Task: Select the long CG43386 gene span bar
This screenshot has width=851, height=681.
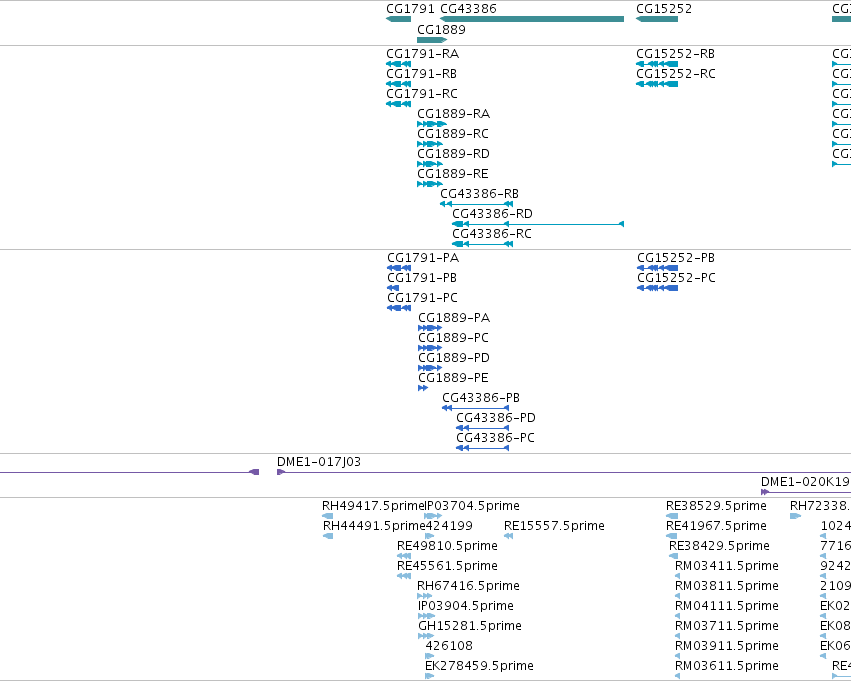Action: pyautogui.click(x=532, y=19)
